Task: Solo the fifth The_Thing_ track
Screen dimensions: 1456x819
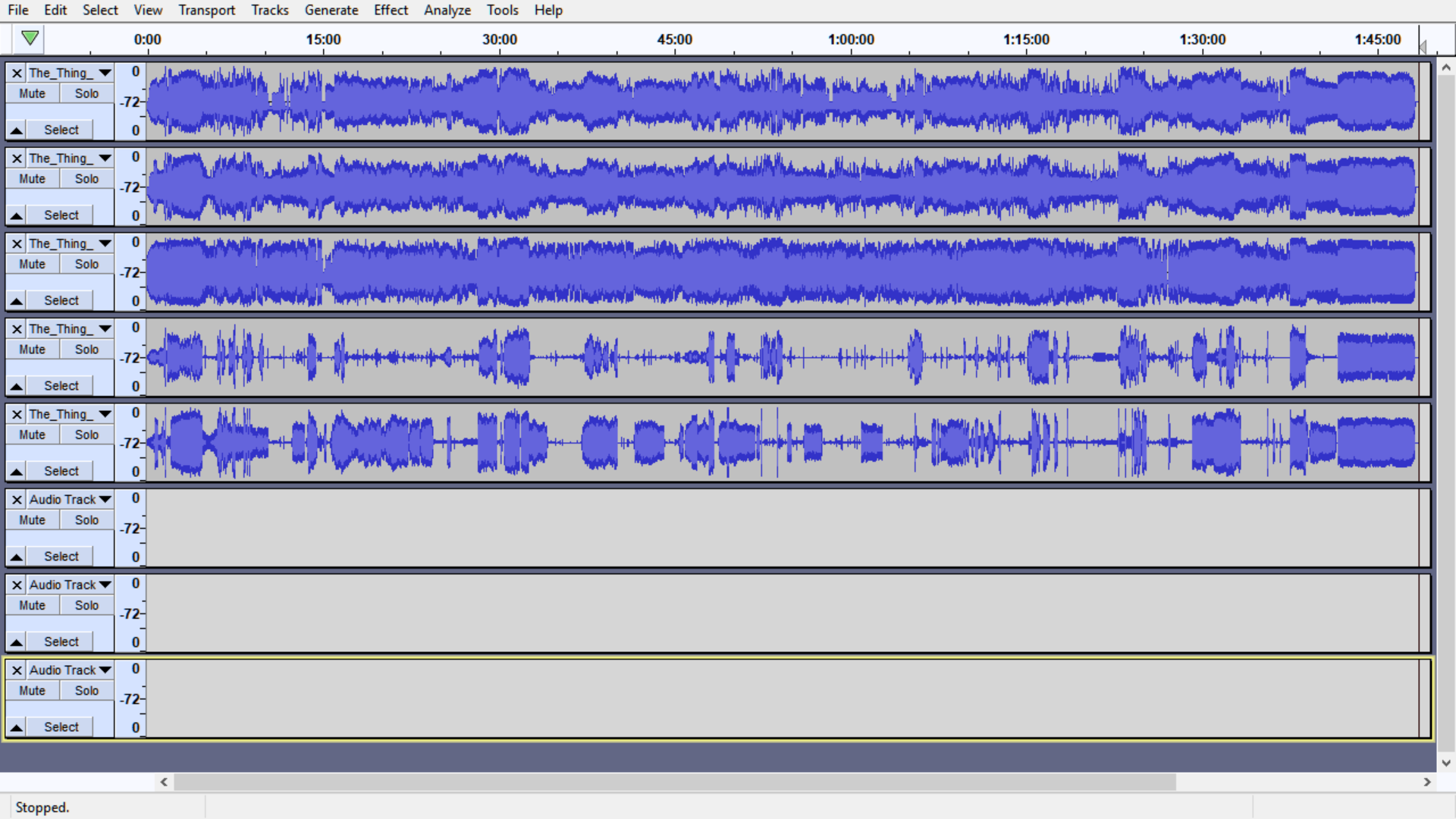Action: (x=86, y=435)
